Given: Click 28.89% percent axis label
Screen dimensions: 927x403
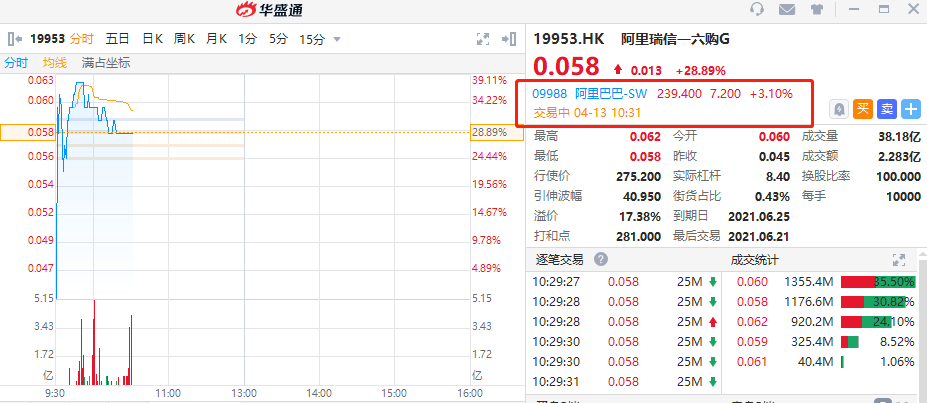Looking at the screenshot, I should (490, 132).
